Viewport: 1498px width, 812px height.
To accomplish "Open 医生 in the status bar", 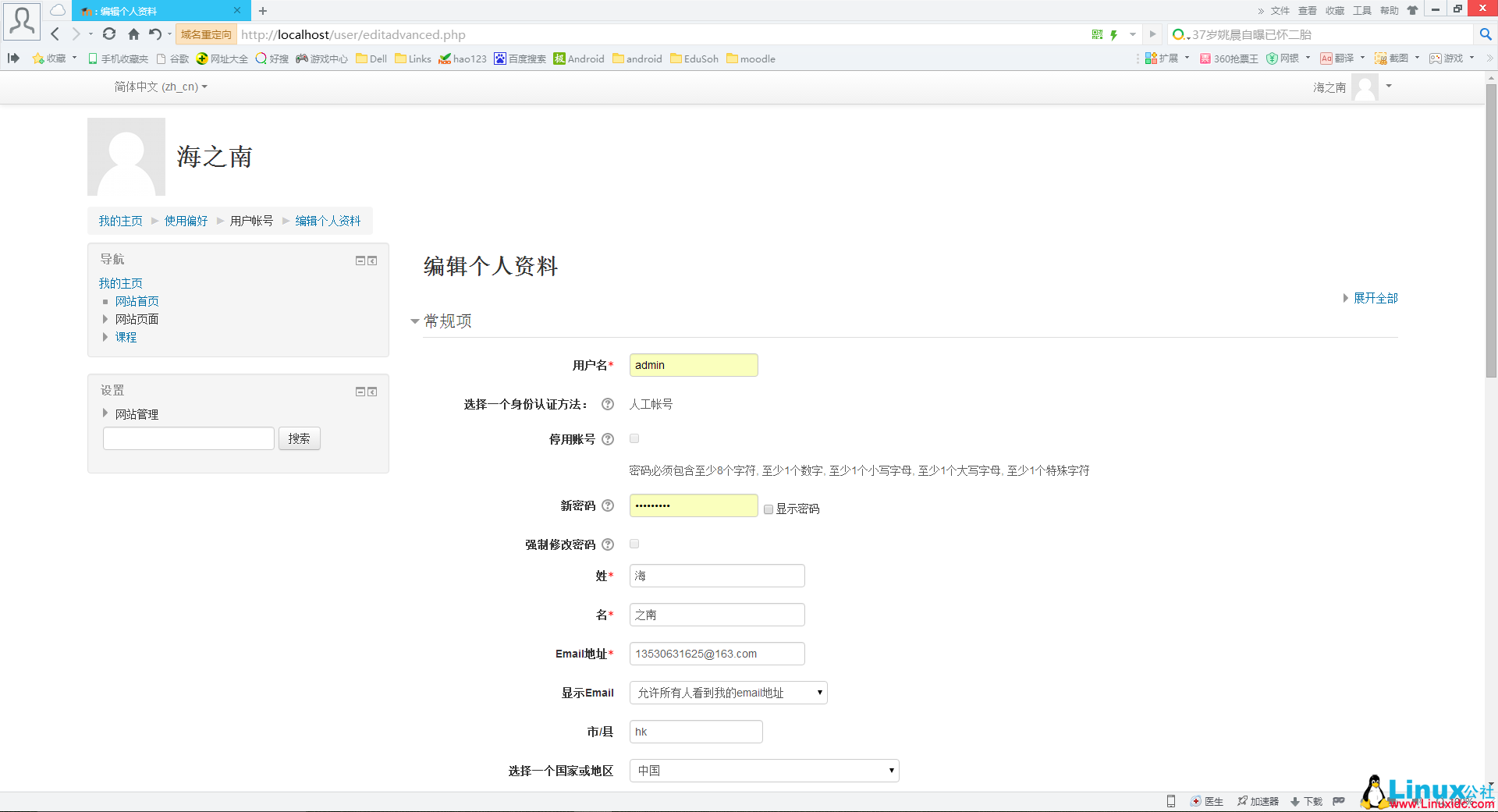I will tap(1207, 801).
